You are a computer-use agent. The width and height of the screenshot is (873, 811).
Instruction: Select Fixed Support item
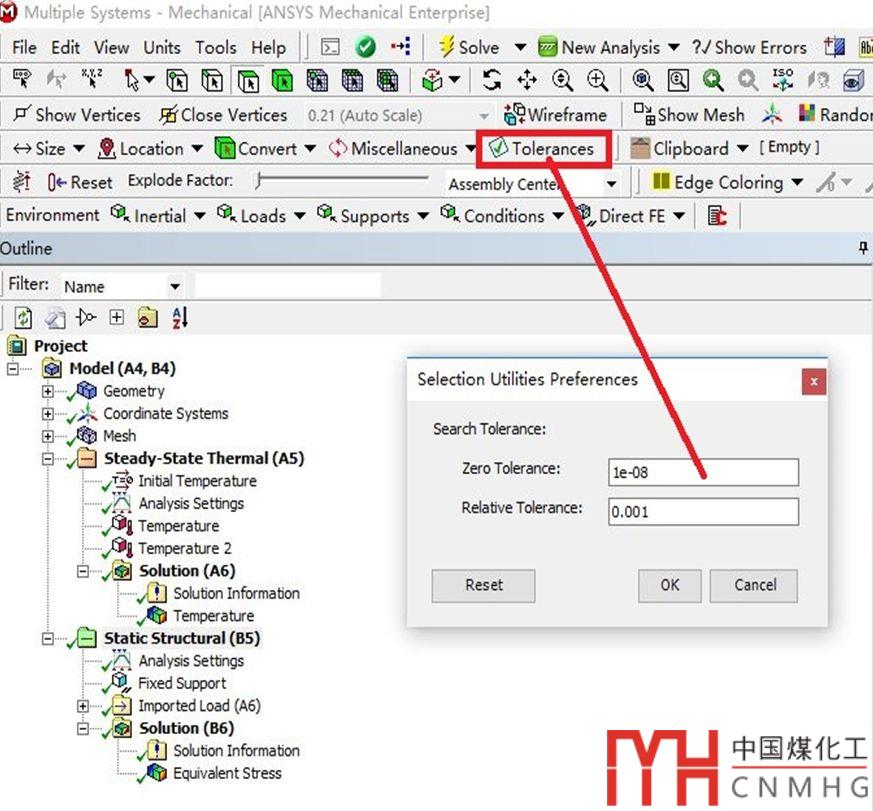182,683
